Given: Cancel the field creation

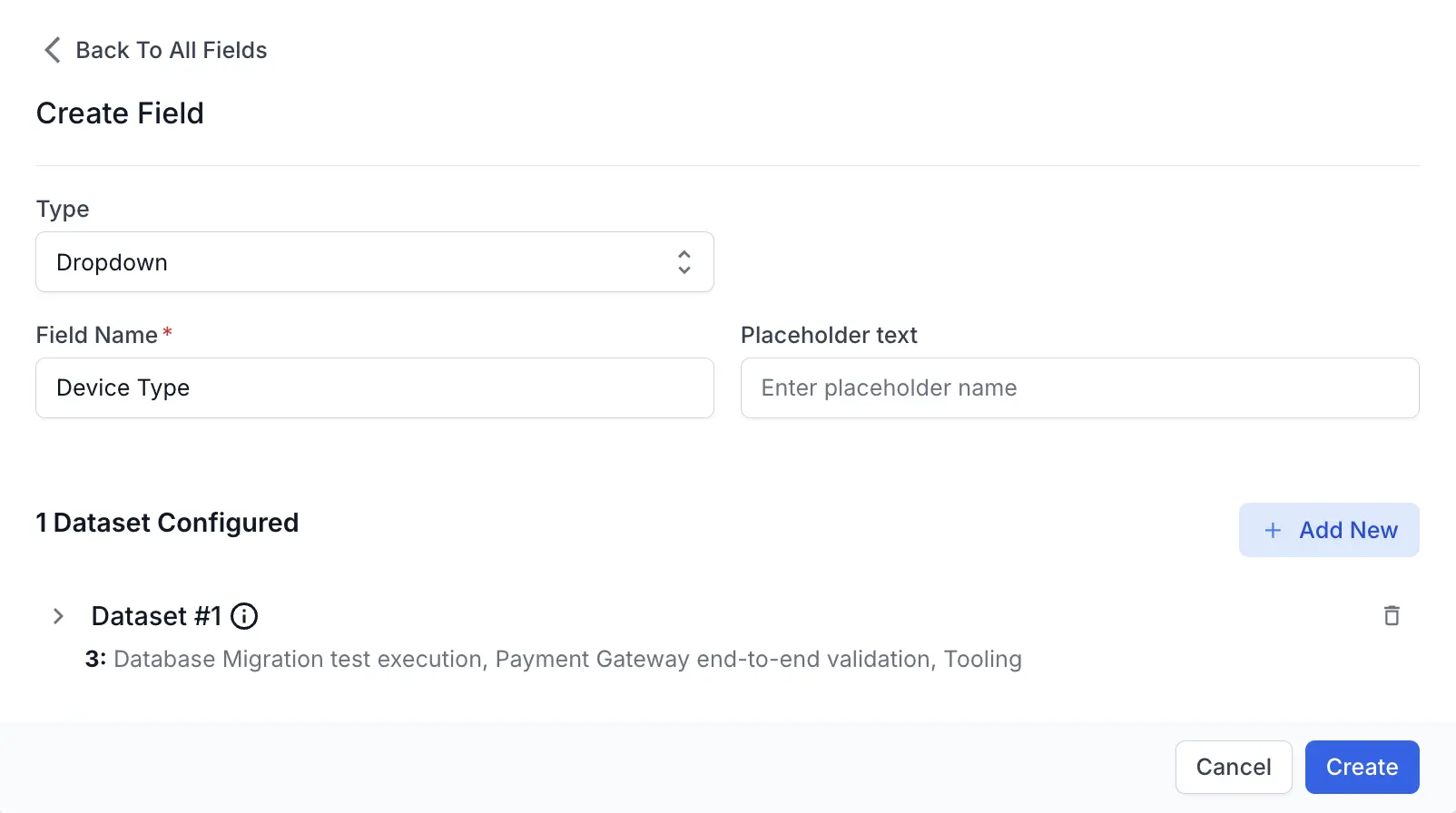Looking at the screenshot, I should click(x=1233, y=767).
